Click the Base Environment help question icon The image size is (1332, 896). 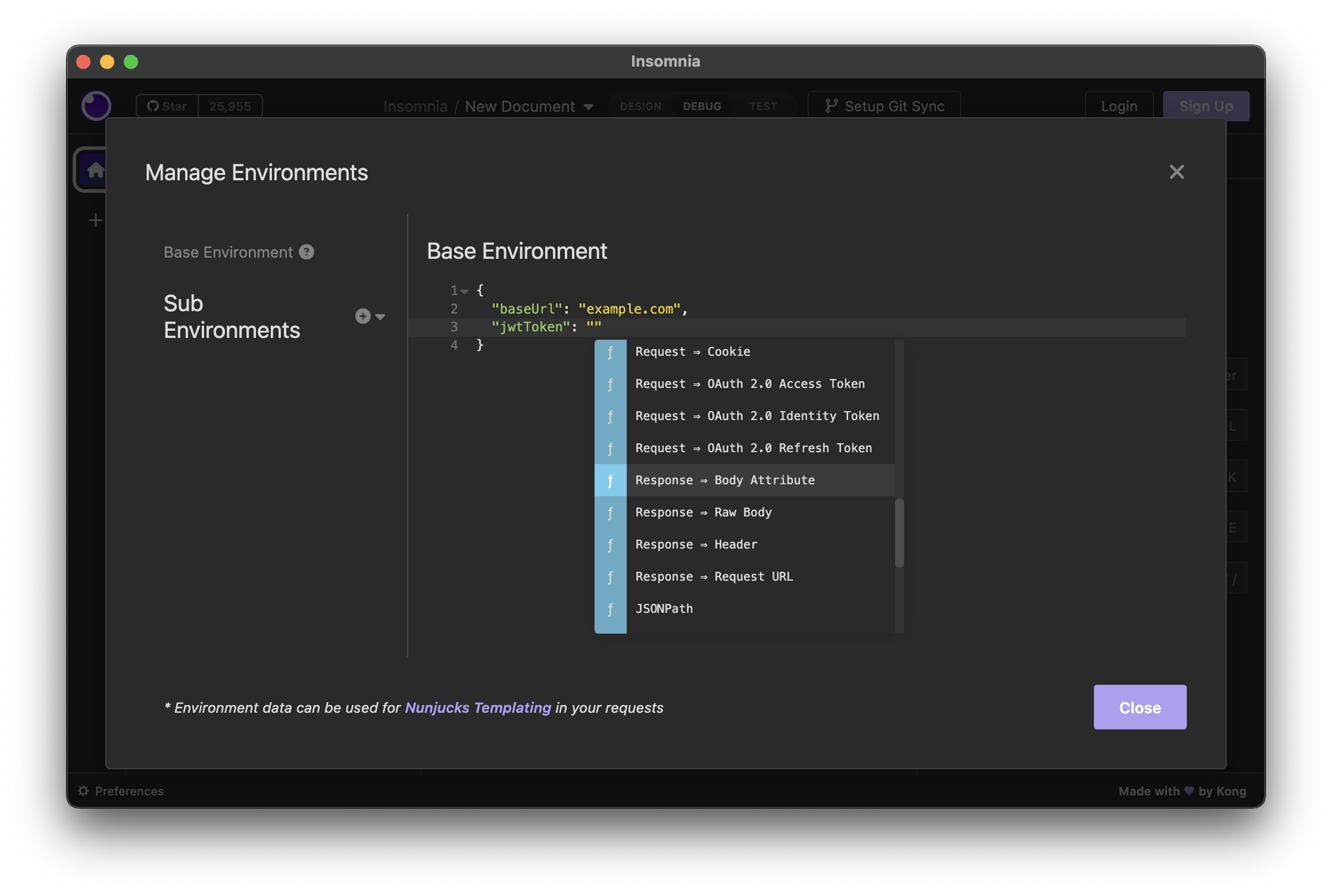pos(307,252)
